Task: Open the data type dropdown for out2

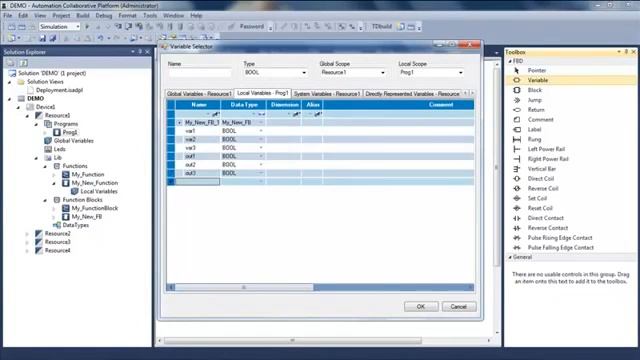Action: pyautogui.click(x=261, y=164)
